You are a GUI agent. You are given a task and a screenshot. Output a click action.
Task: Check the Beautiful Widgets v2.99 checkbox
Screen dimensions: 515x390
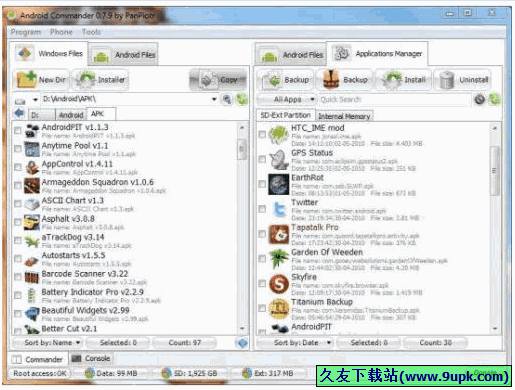pyautogui.click(x=18, y=314)
